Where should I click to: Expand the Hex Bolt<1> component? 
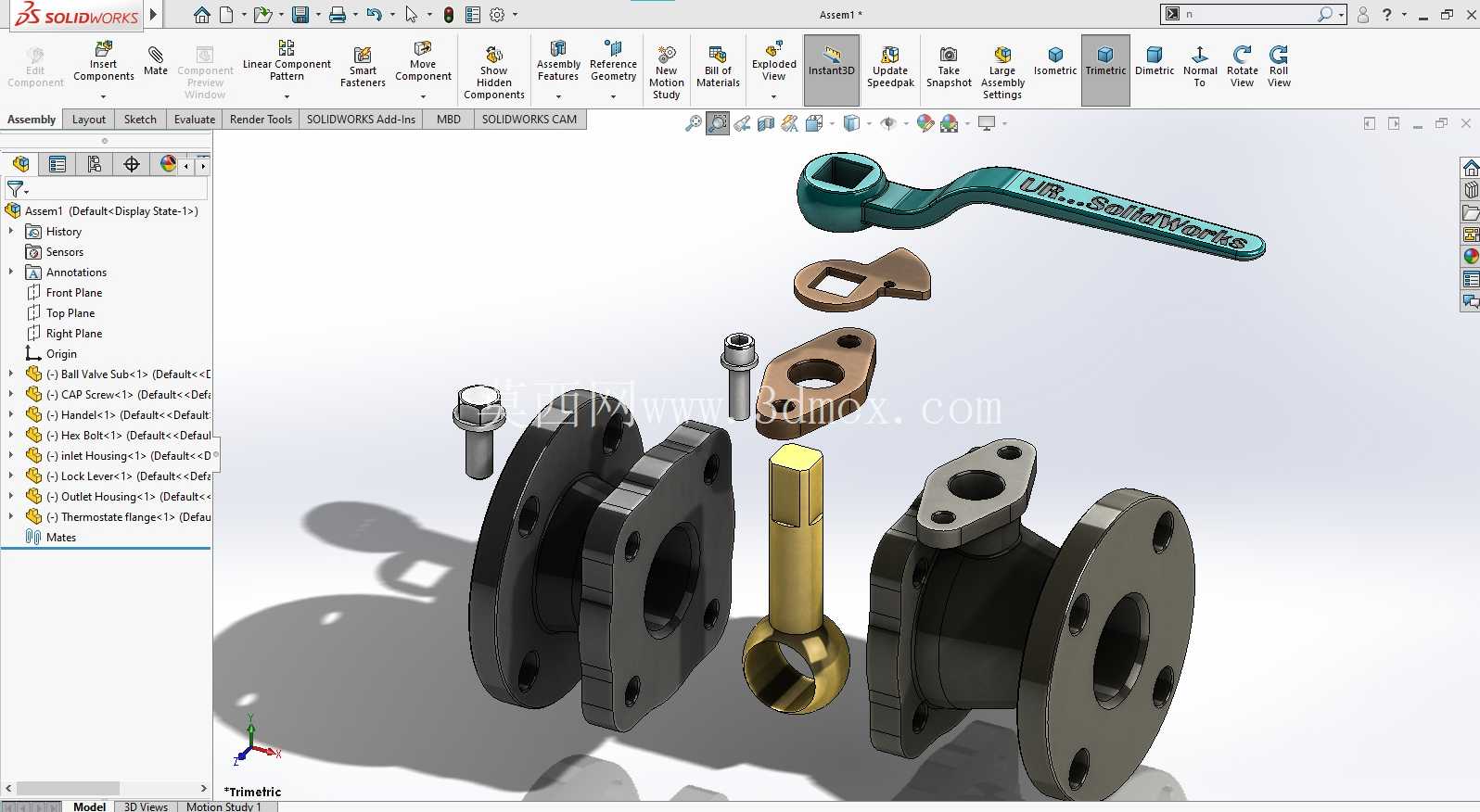pyautogui.click(x=11, y=435)
